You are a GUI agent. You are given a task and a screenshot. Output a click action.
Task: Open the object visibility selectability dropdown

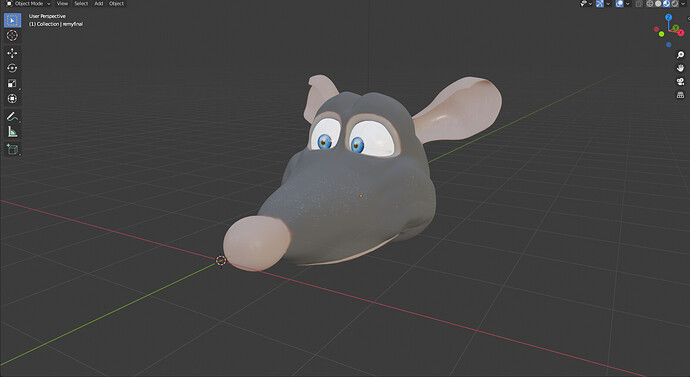pos(585,4)
